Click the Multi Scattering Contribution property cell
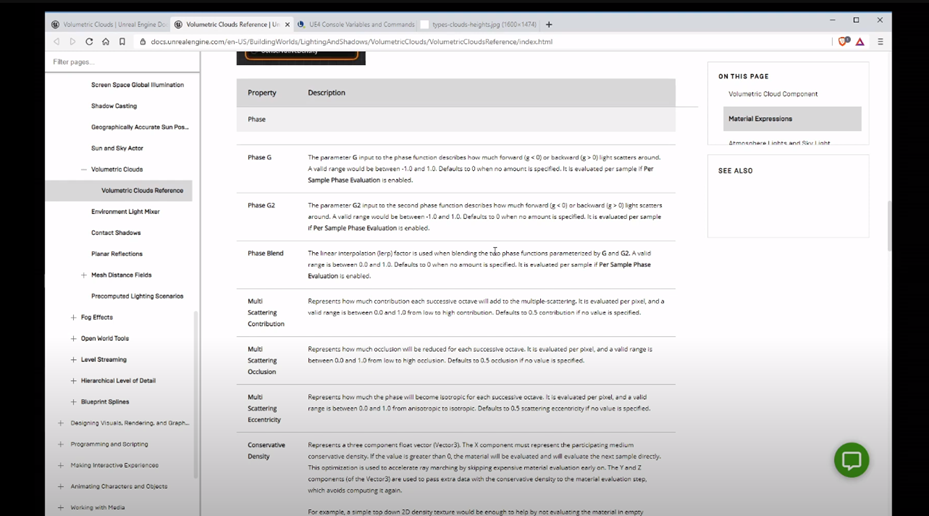 265,312
